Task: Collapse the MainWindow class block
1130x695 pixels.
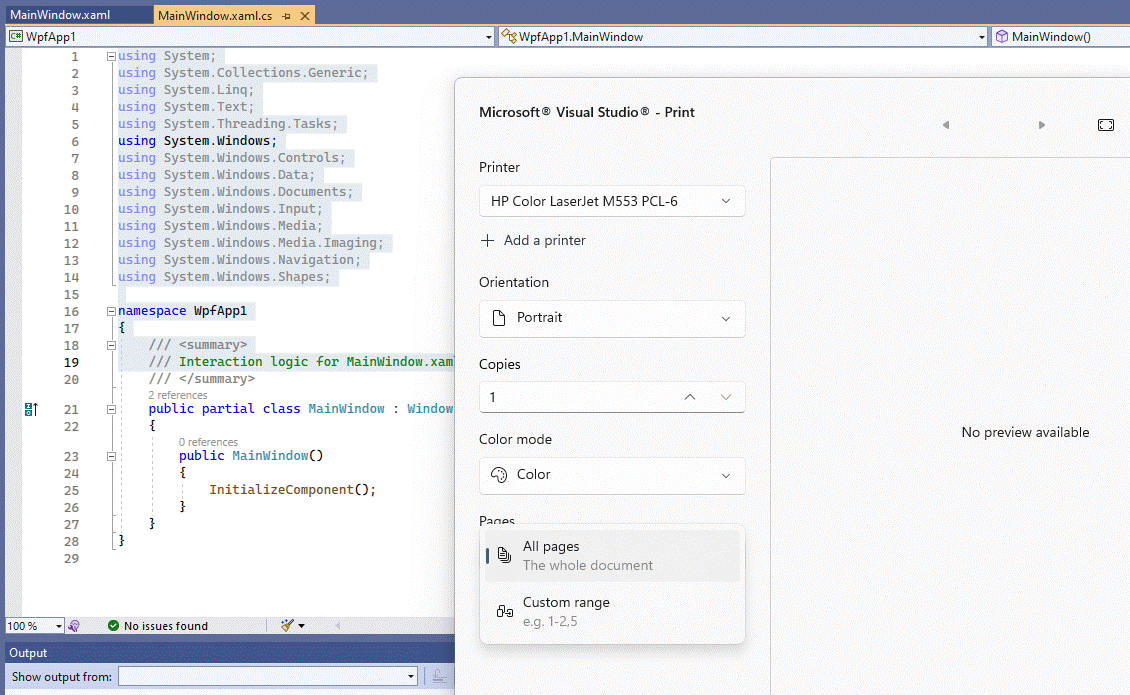Action: [111, 410]
